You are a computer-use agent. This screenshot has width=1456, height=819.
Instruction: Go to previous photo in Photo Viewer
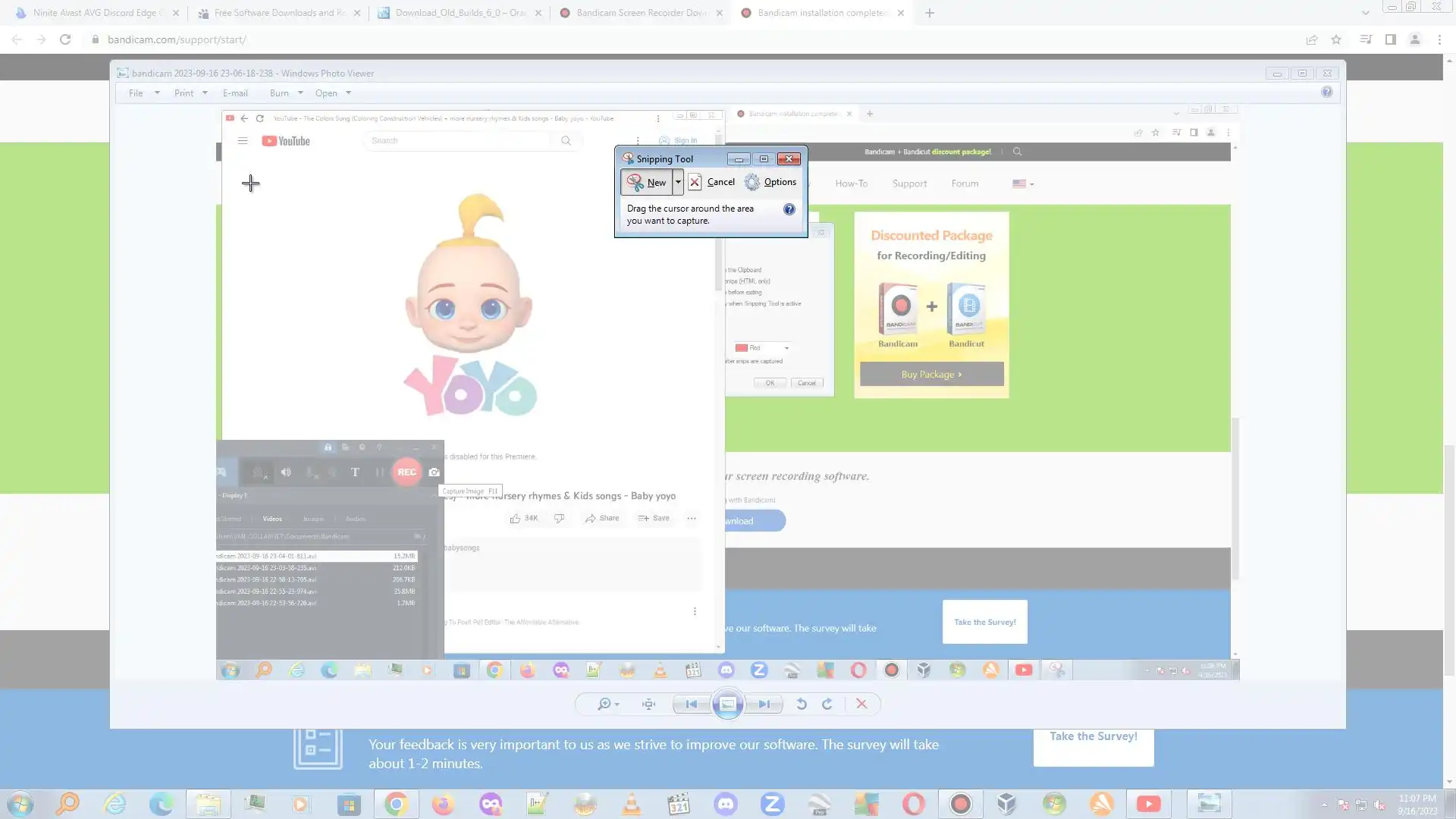691,704
